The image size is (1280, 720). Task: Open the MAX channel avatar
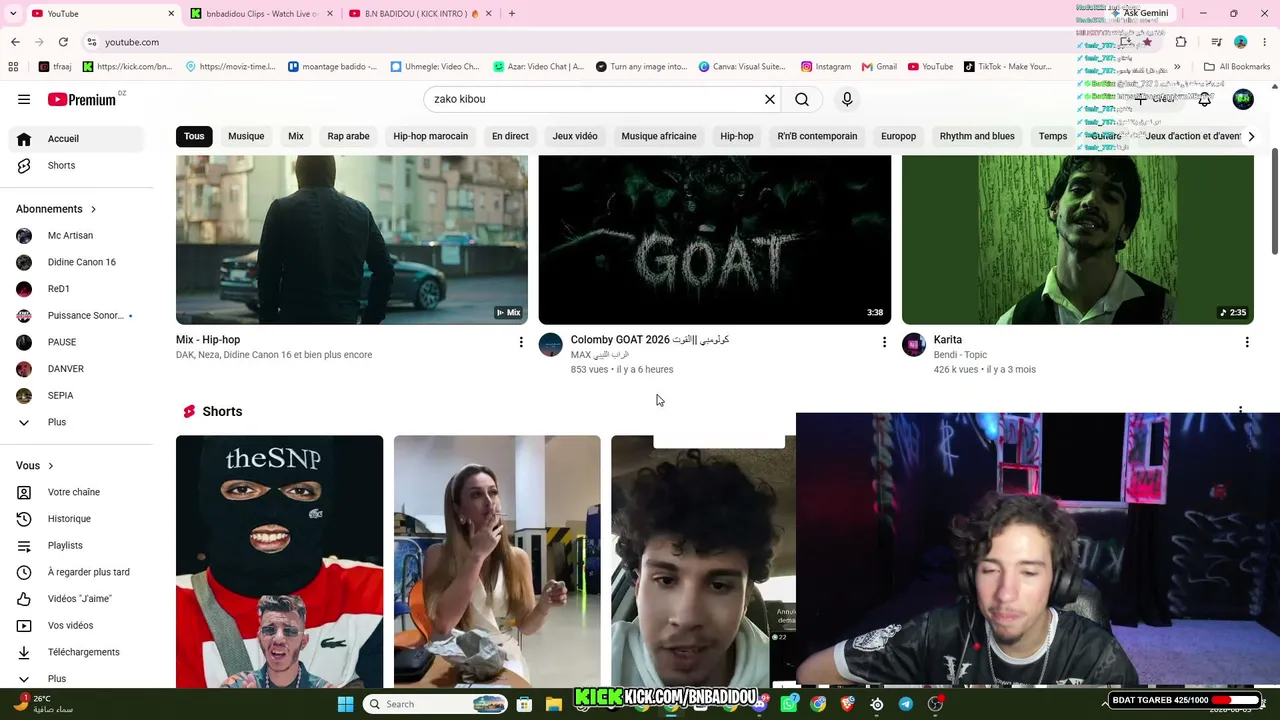coord(551,345)
